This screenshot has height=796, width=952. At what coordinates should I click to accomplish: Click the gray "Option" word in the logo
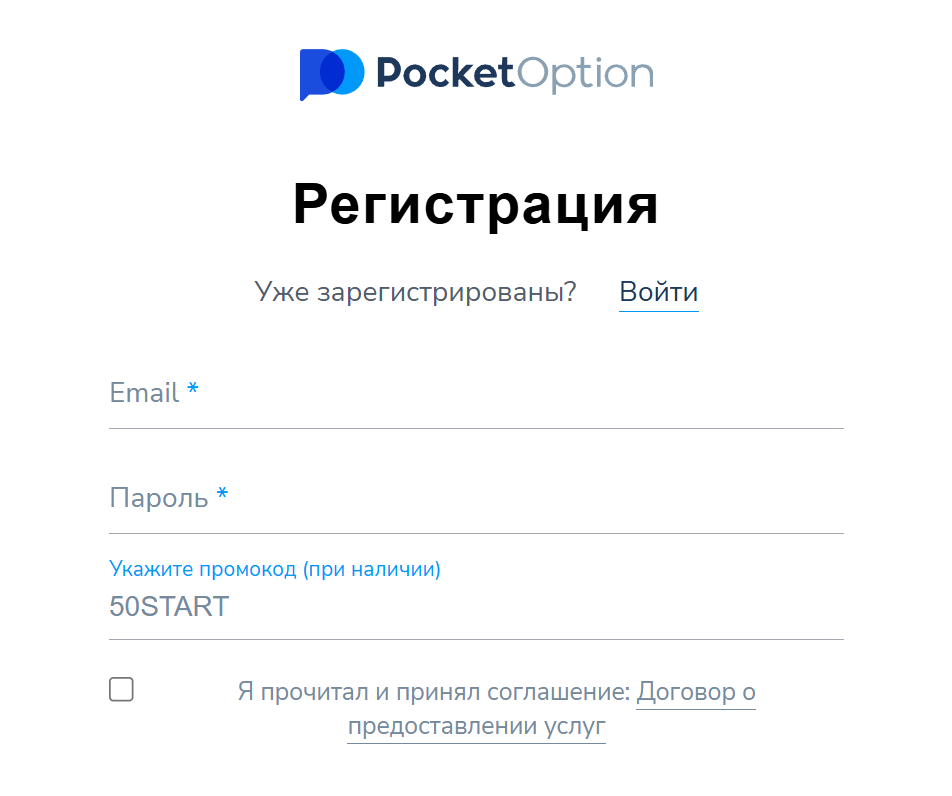pyautogui.click(x=584, y=74)
